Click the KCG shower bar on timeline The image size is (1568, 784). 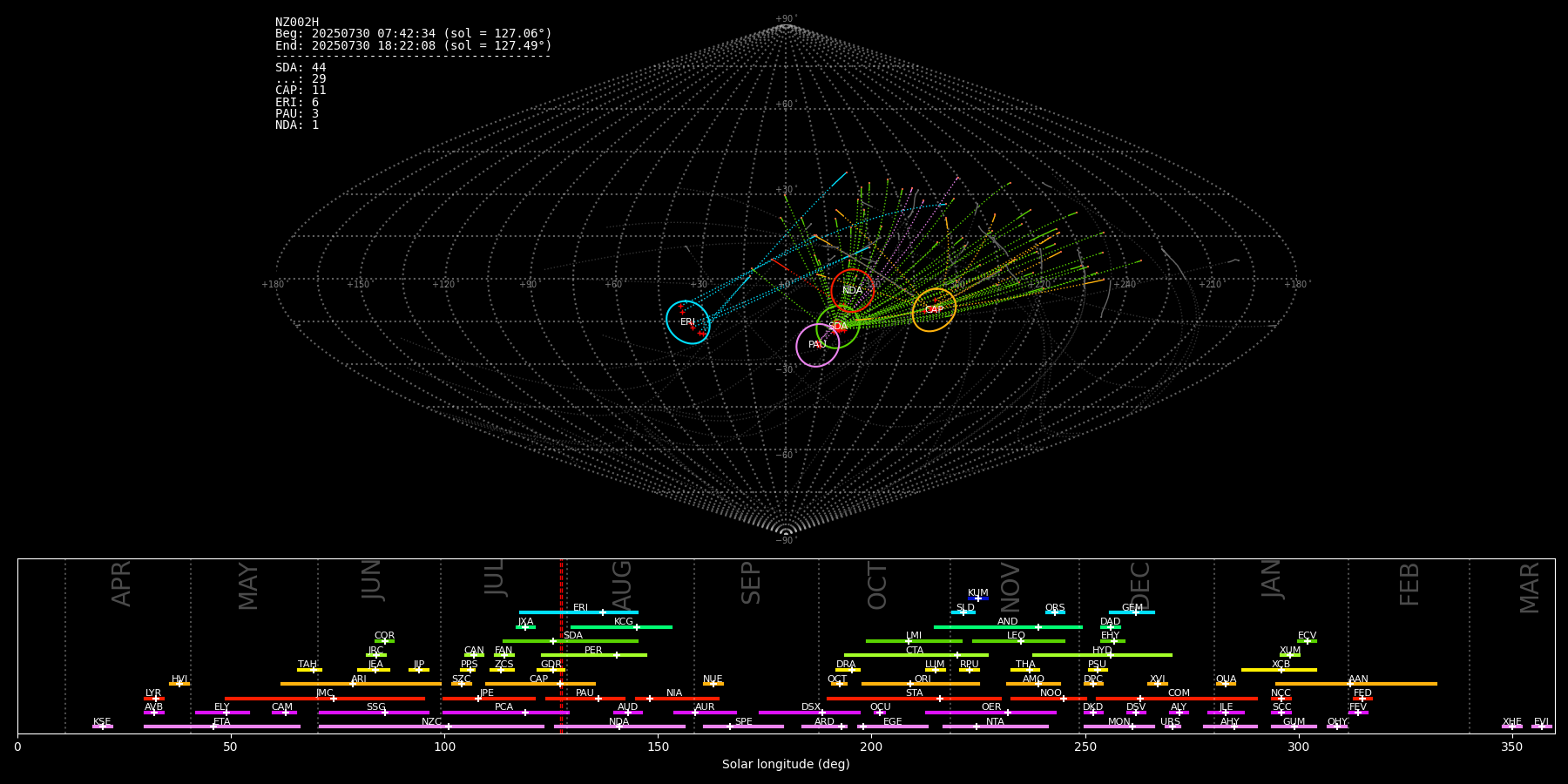[621, 627]
